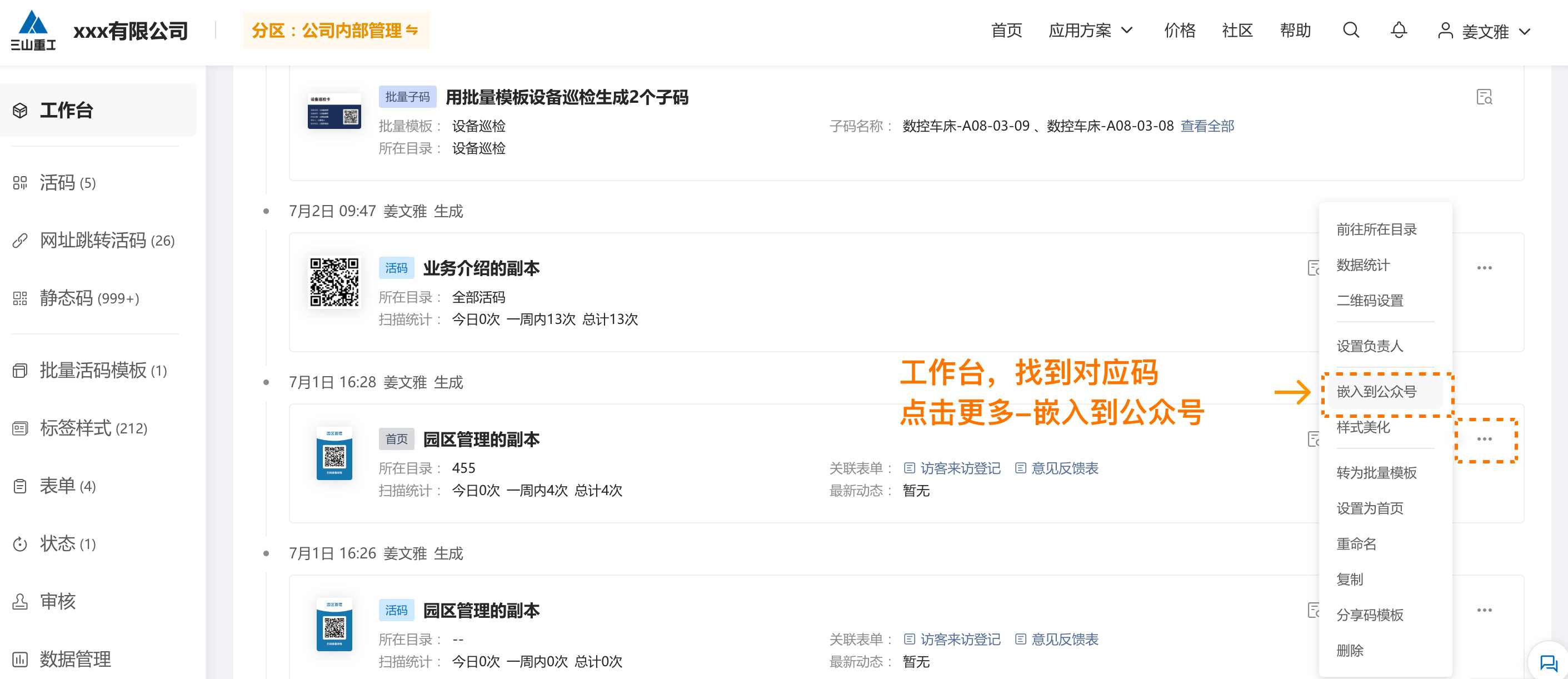Screen dimensions: 1568x679
Task: Open 社区 in top navigation
Action: (1237, 30)
